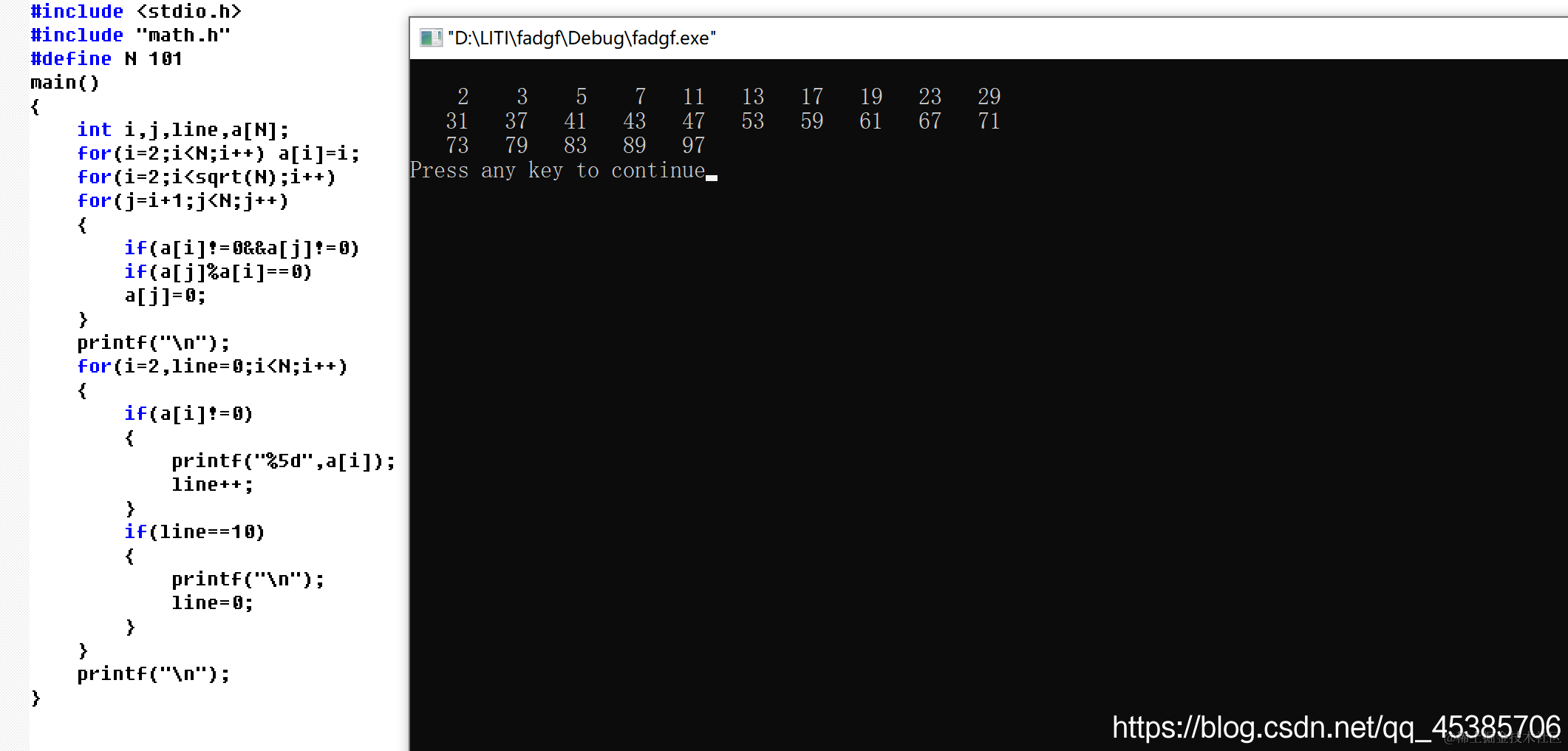Image resolution: width=1568 pixels, height=751 pixels.
Task: Click the number 97 in console output
Action: coord(693,145)
